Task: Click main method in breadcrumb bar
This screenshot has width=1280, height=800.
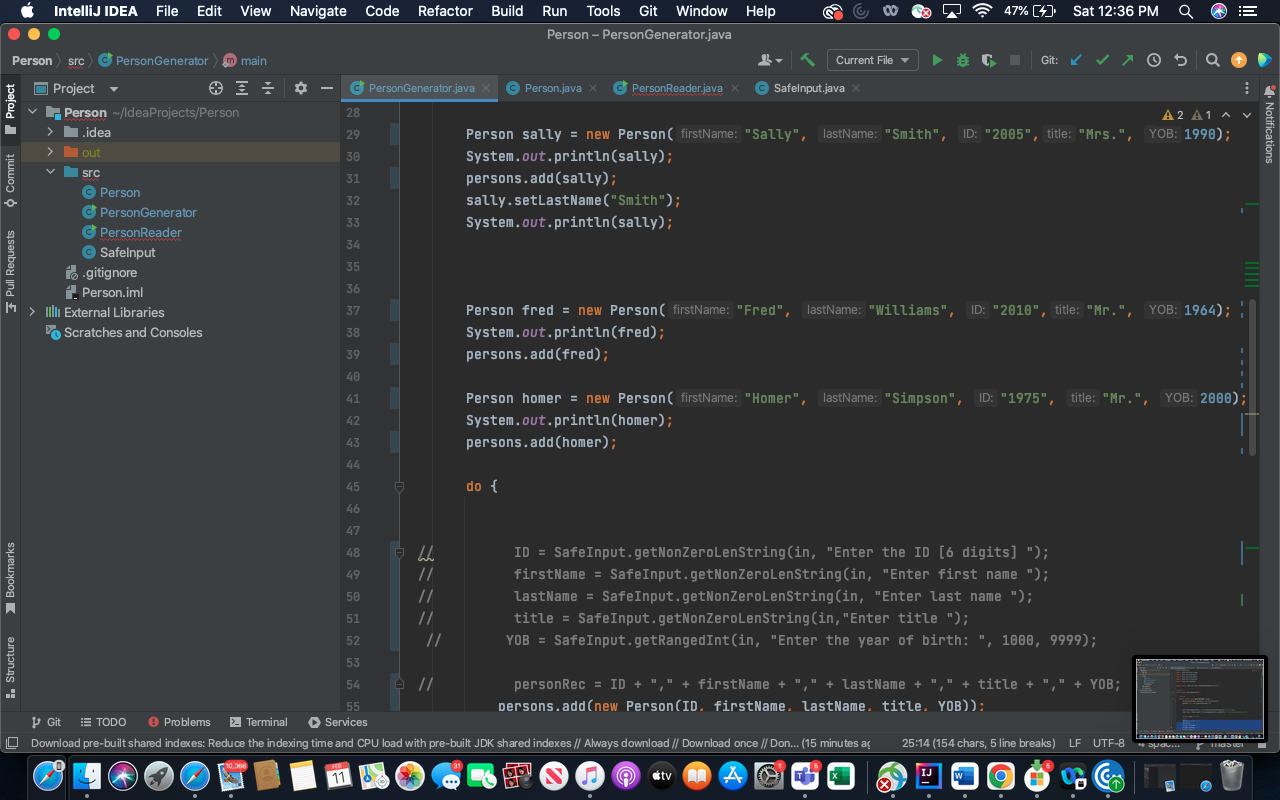Action: (245, 60)
